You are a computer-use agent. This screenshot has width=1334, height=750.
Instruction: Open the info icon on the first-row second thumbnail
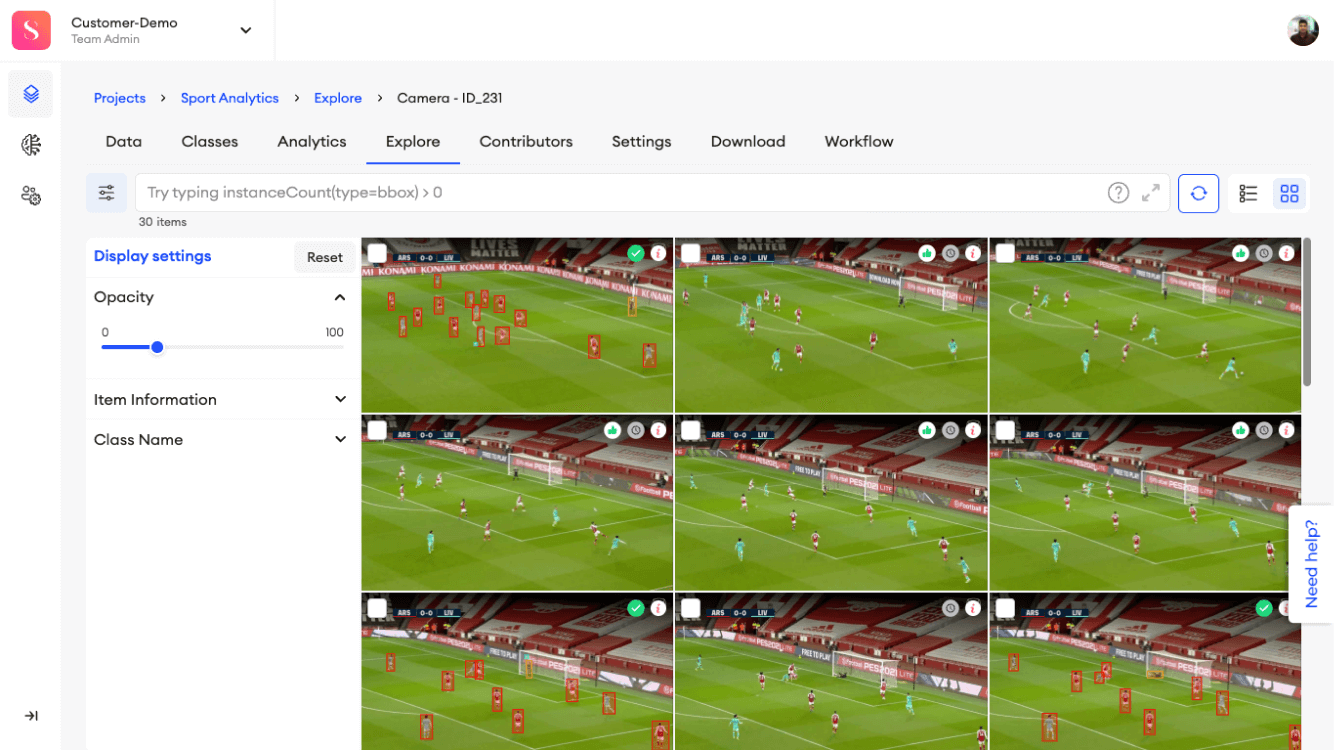tap(972, 254)
